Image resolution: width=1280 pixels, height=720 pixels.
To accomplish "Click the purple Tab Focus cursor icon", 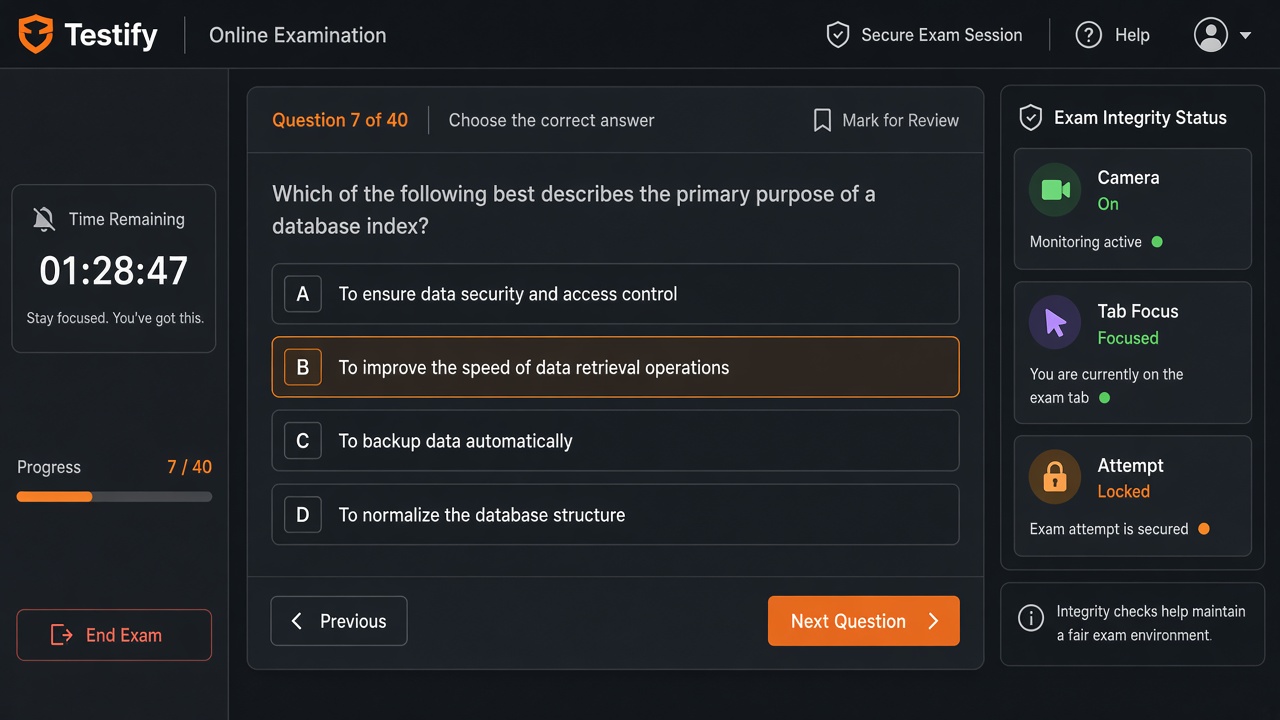I will [x=1055, y=322].
